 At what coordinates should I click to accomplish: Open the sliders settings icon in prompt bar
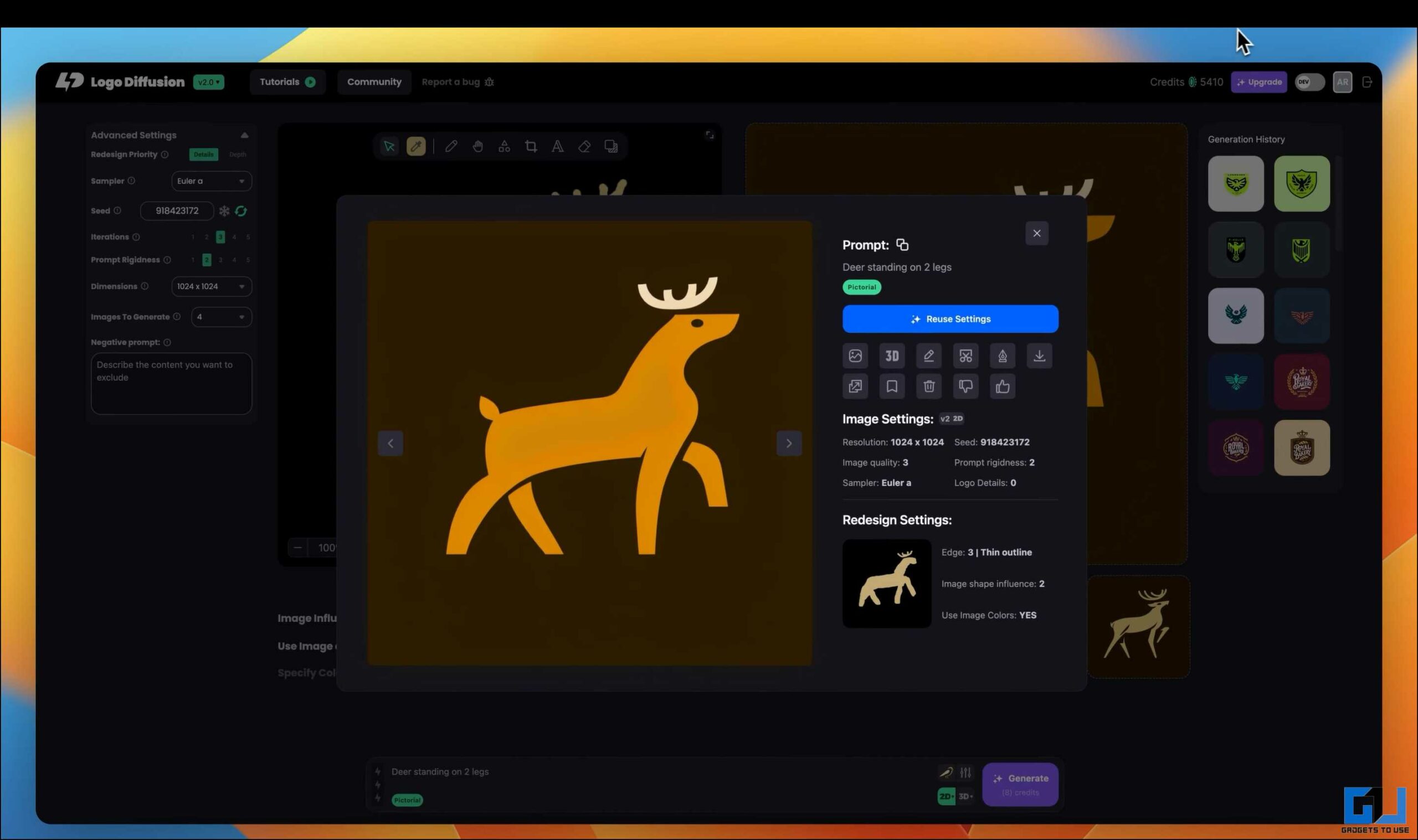point(965,771)
